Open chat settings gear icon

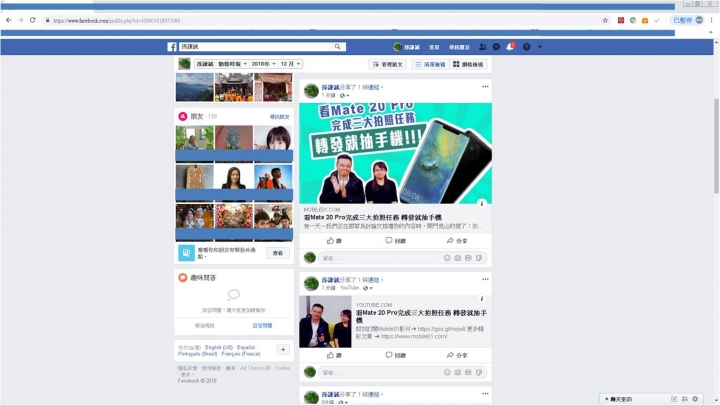click(695, 399)
